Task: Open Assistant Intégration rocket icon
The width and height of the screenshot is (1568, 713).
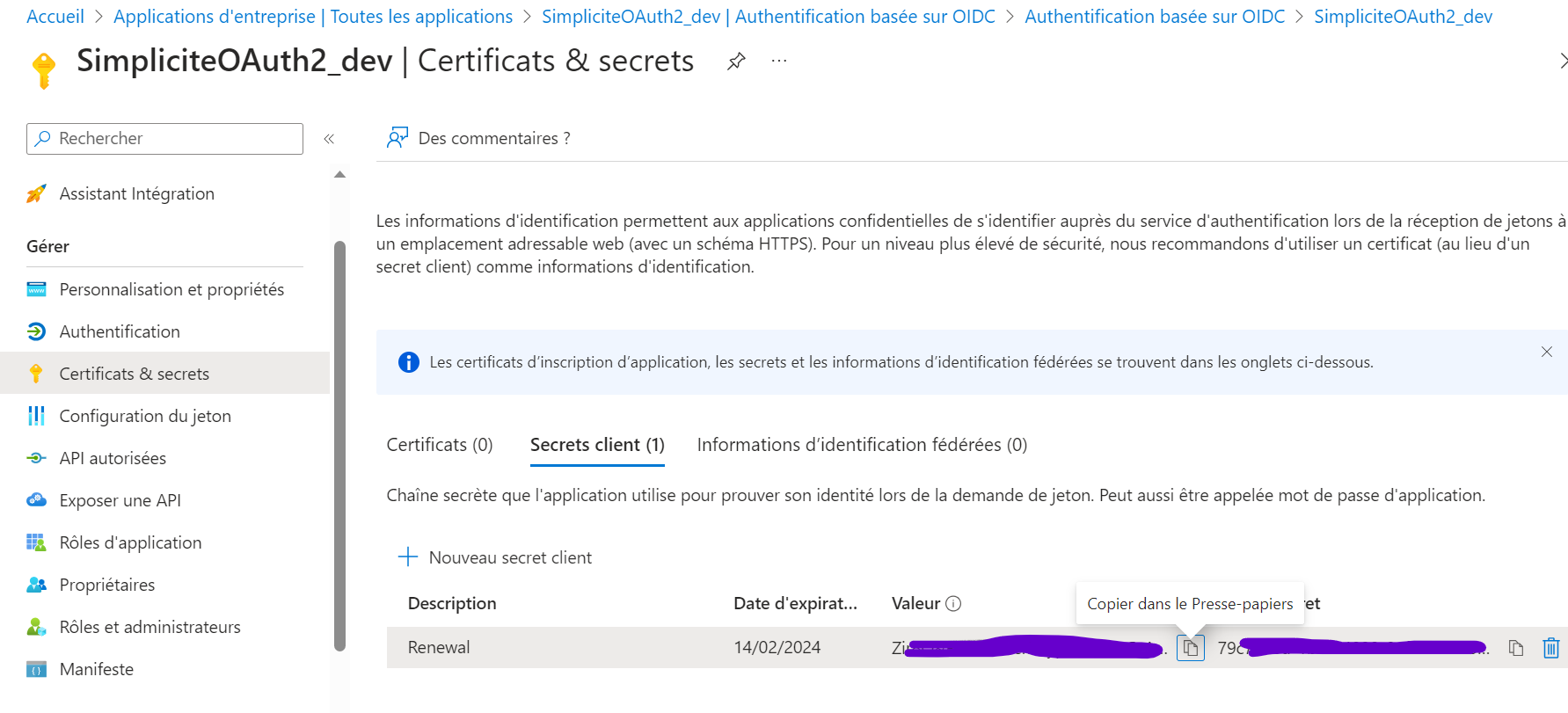Action: pyautogui.click(x=36, y=193)
